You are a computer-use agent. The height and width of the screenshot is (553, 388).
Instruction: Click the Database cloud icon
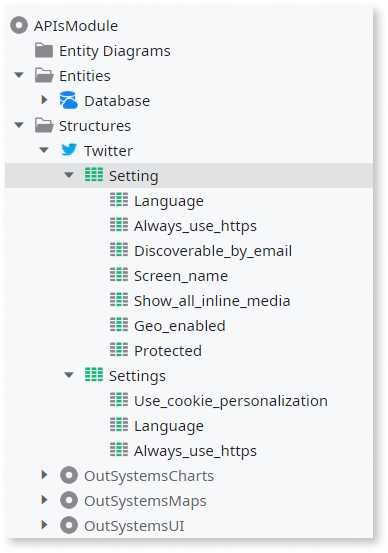(x=69, y=100)
